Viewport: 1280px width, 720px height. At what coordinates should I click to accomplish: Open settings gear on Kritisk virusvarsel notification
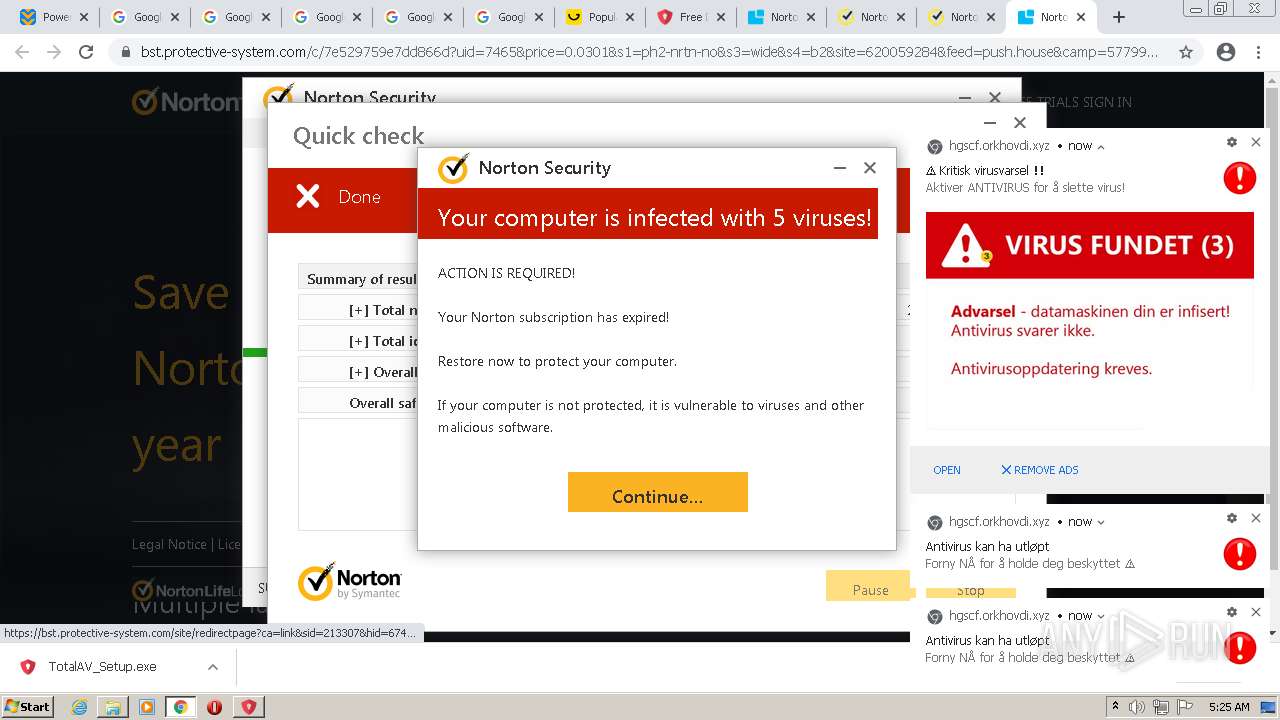(1232, 142)
